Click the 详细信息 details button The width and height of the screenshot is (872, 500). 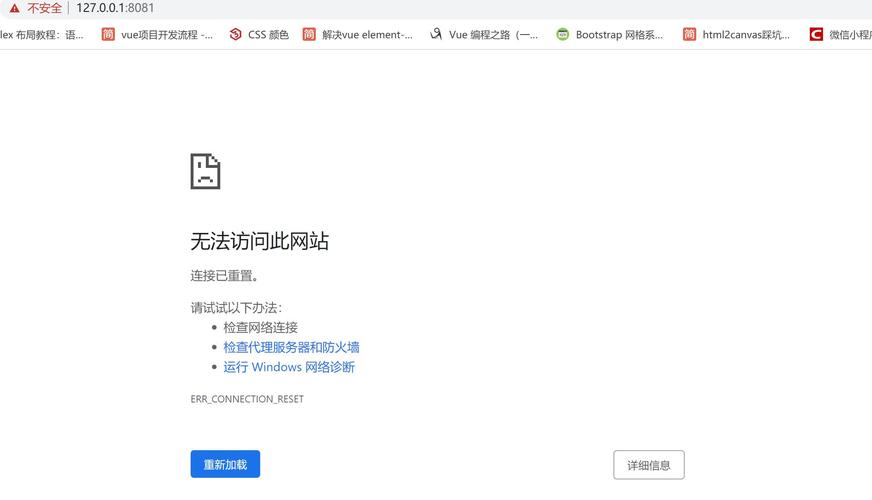[649, 465]
